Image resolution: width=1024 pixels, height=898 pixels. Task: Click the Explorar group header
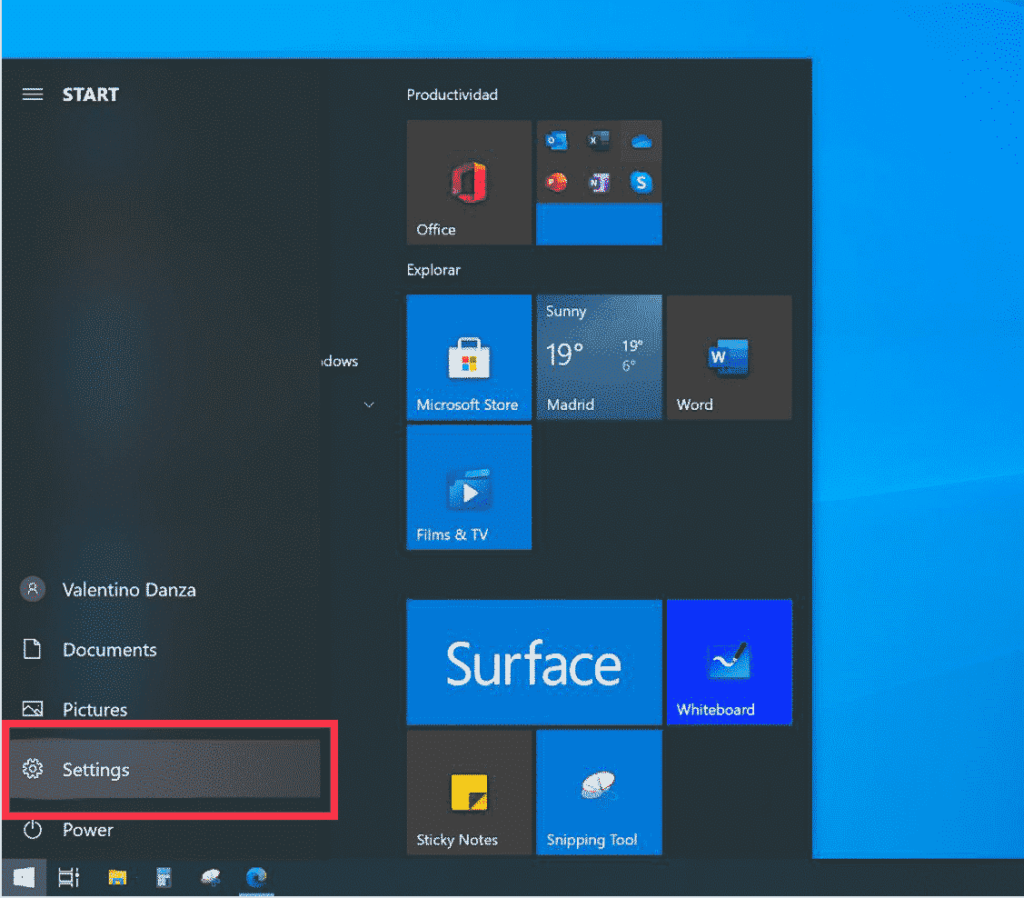click(x=434, y=270)
